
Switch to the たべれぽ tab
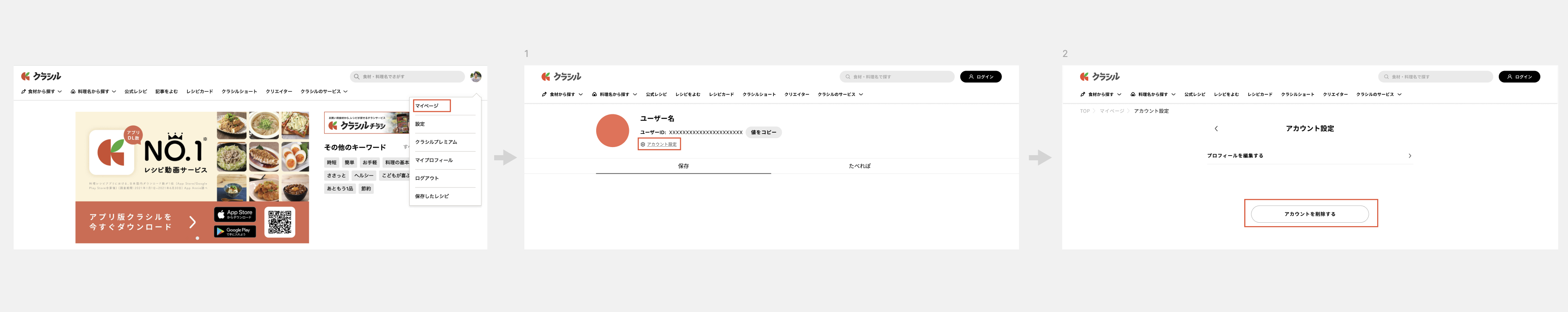[859, 166]
